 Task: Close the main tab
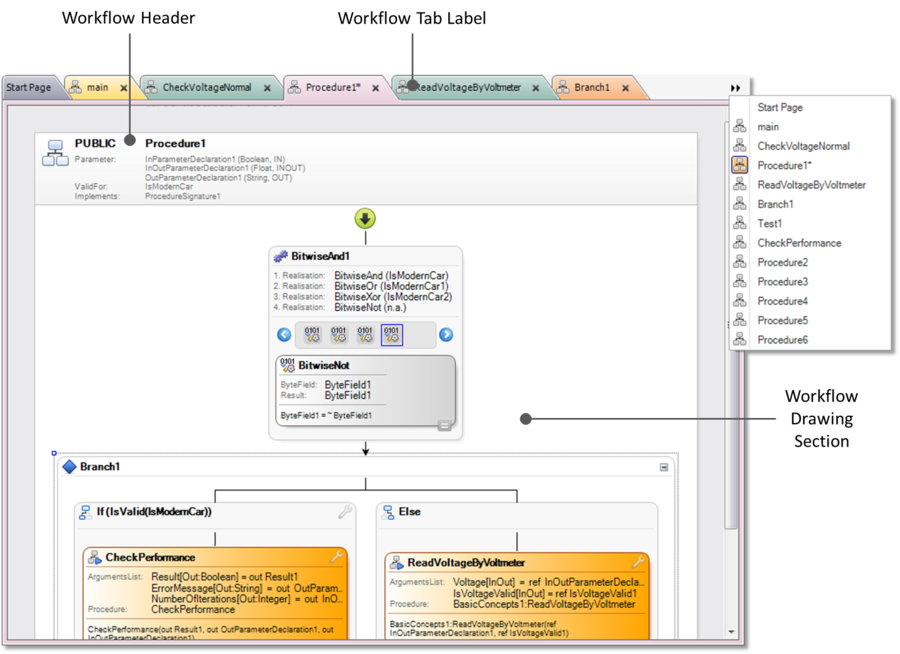(124, 88)
